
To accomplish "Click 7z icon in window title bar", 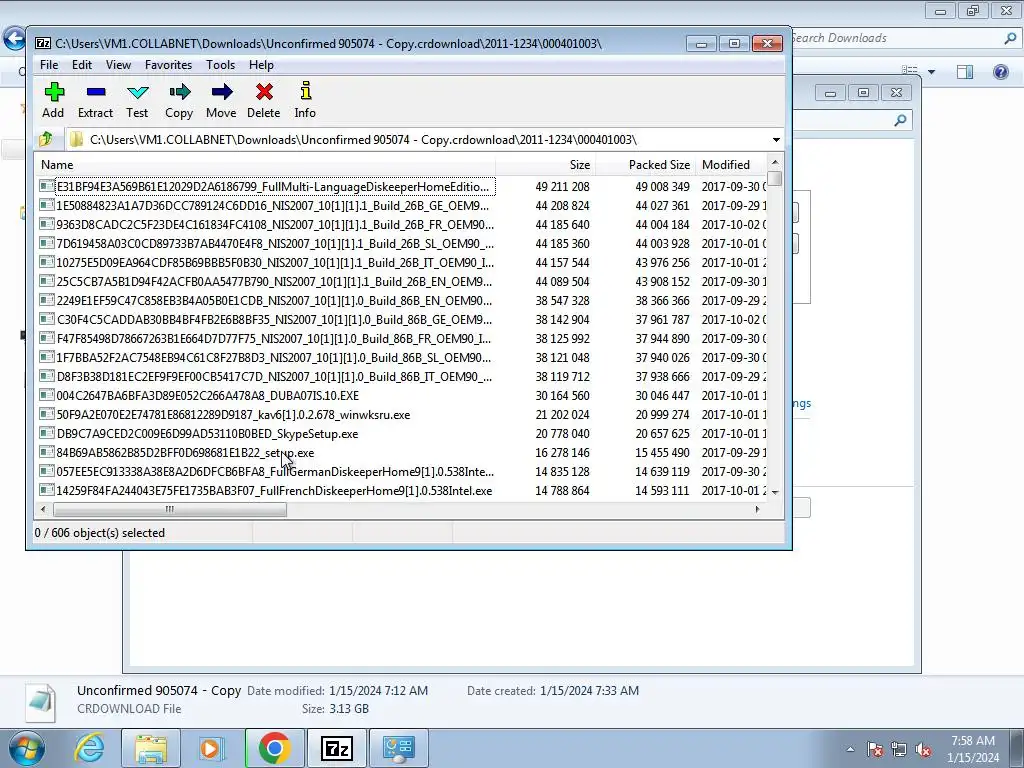I will click(x=43, y=43).
